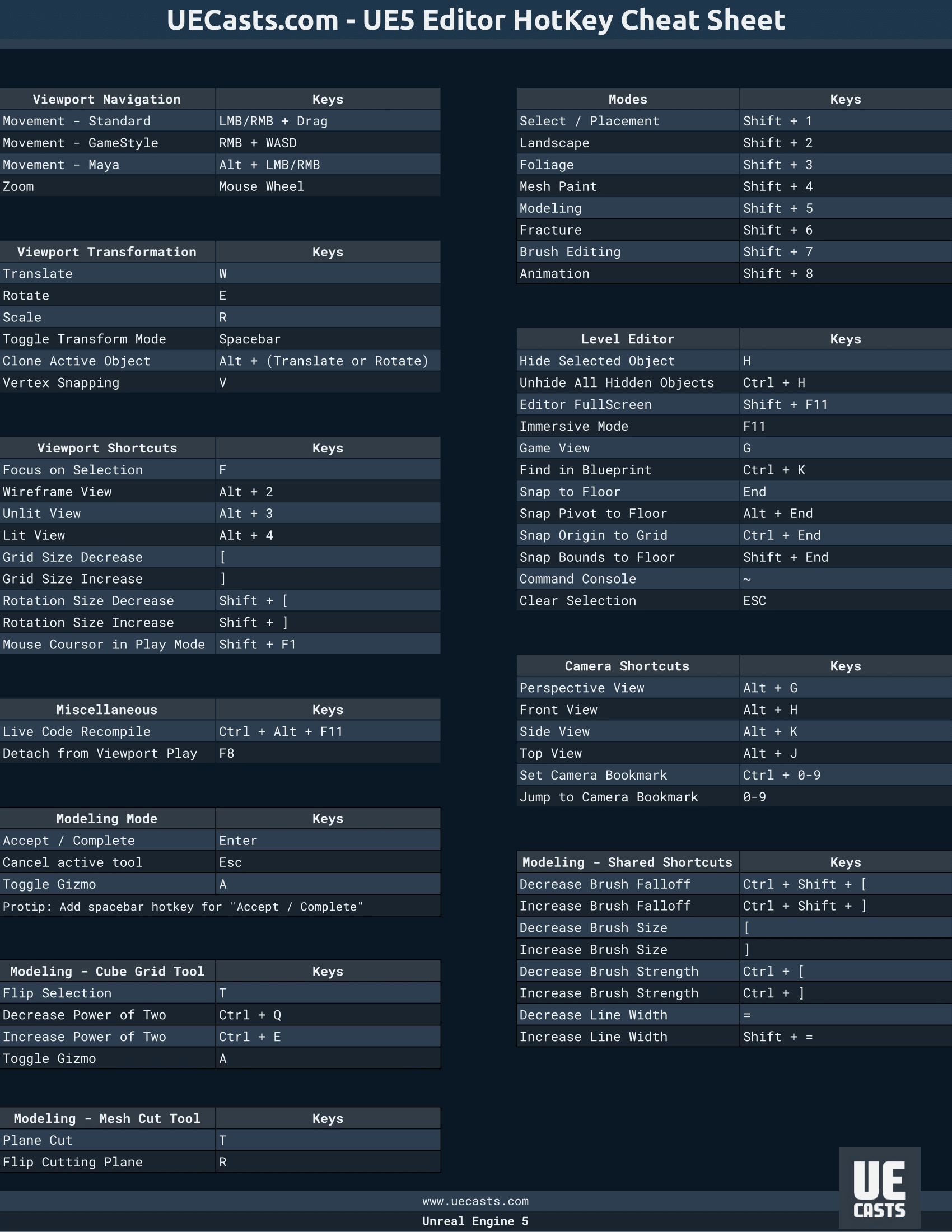
Task: Click the 'Set Camera Bookmark' row label
Action: [x=628, y=776]
